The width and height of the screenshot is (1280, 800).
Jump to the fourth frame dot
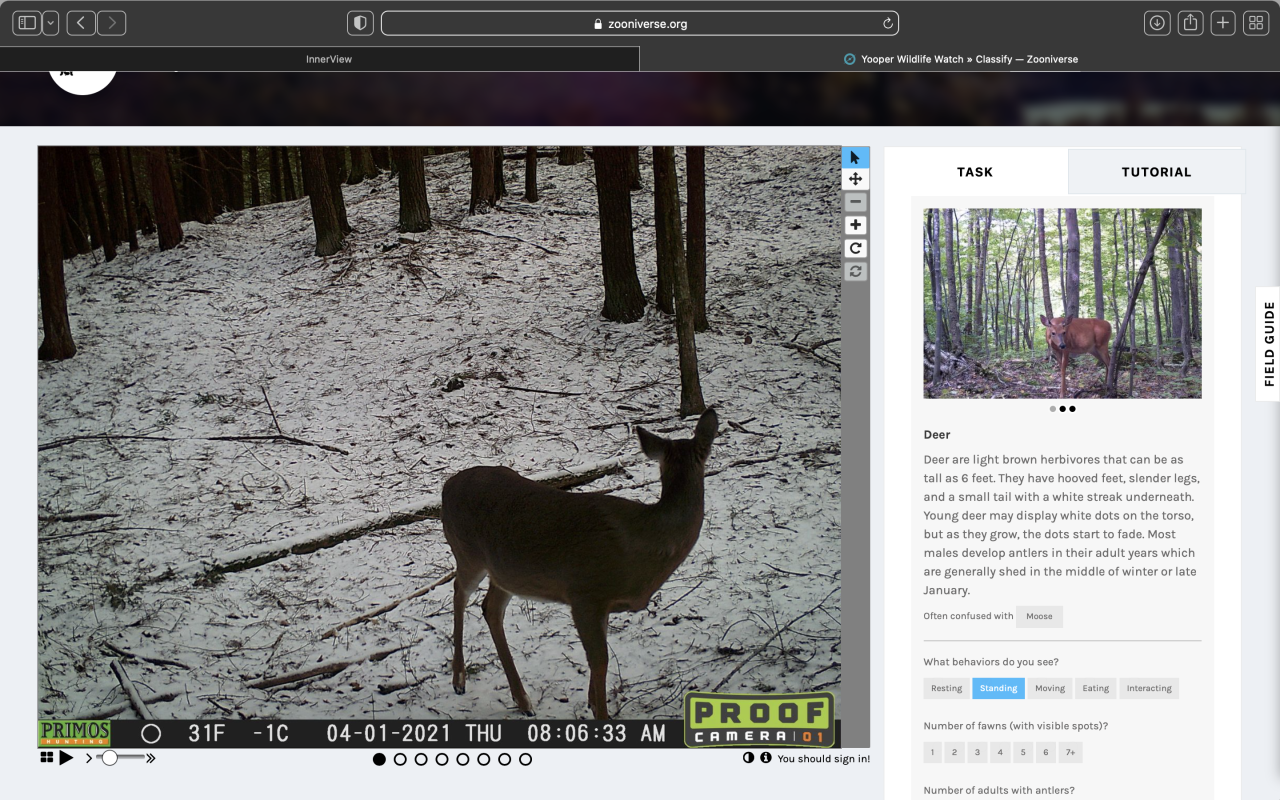point(442,759)
